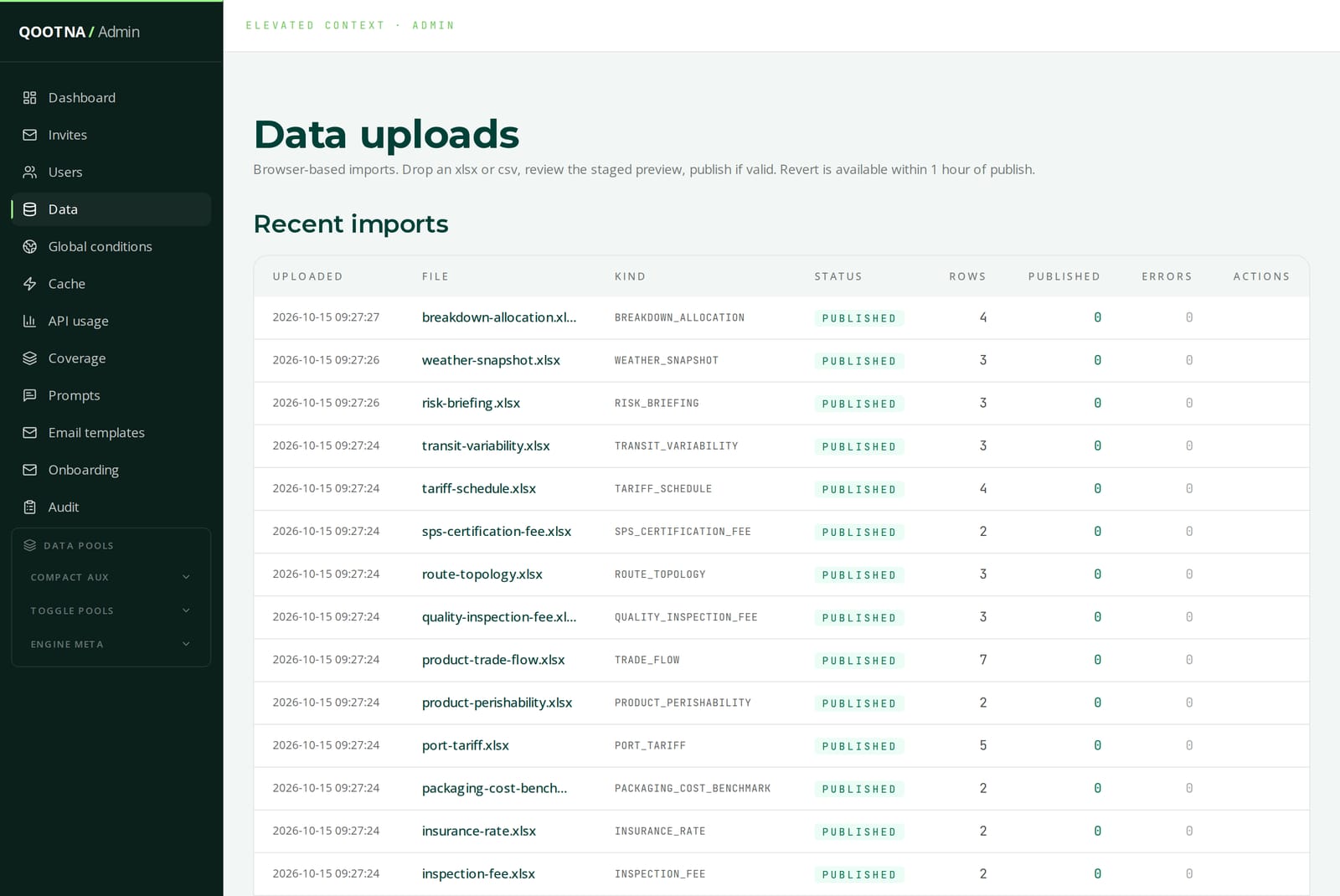
Task: Click the Uploaded column header
Action: coord(307,276)
